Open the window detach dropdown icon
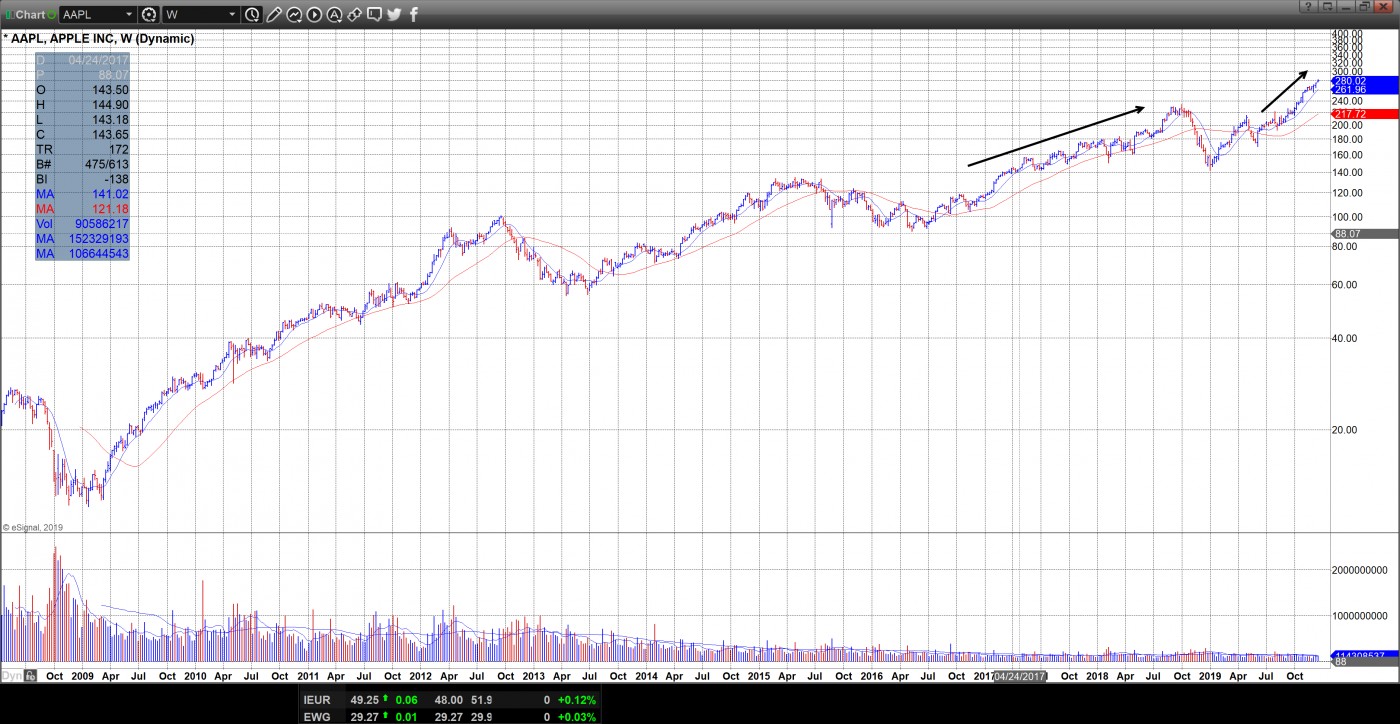 [x=1327, y=6]
